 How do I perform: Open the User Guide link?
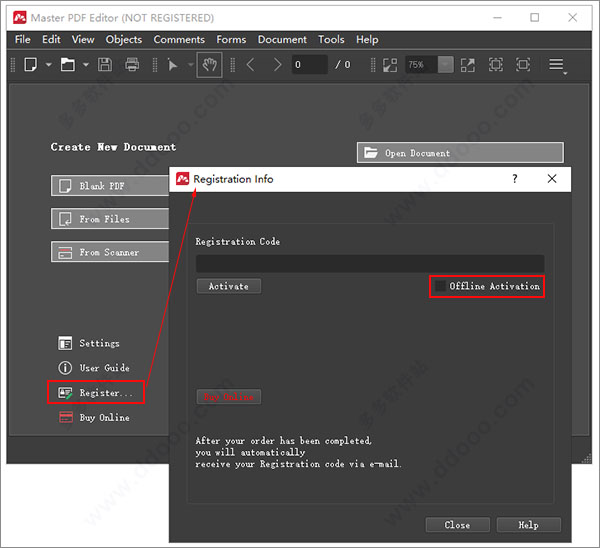click(94, 368)
